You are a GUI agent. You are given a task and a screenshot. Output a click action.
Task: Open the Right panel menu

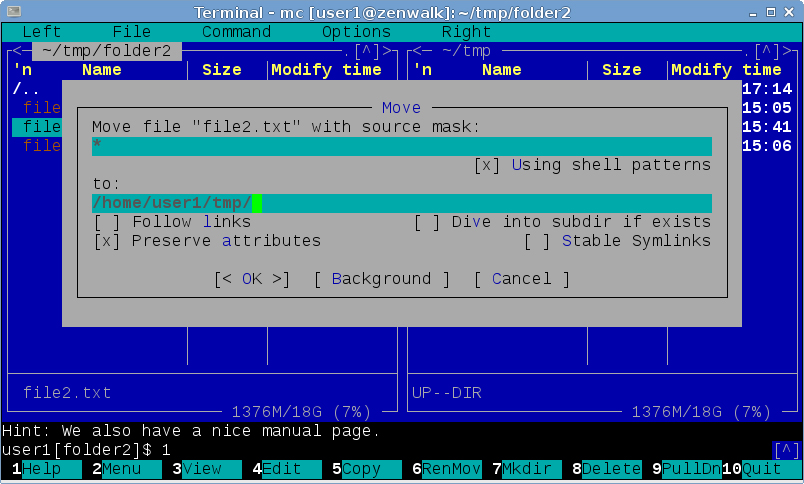tap(466, 32)
